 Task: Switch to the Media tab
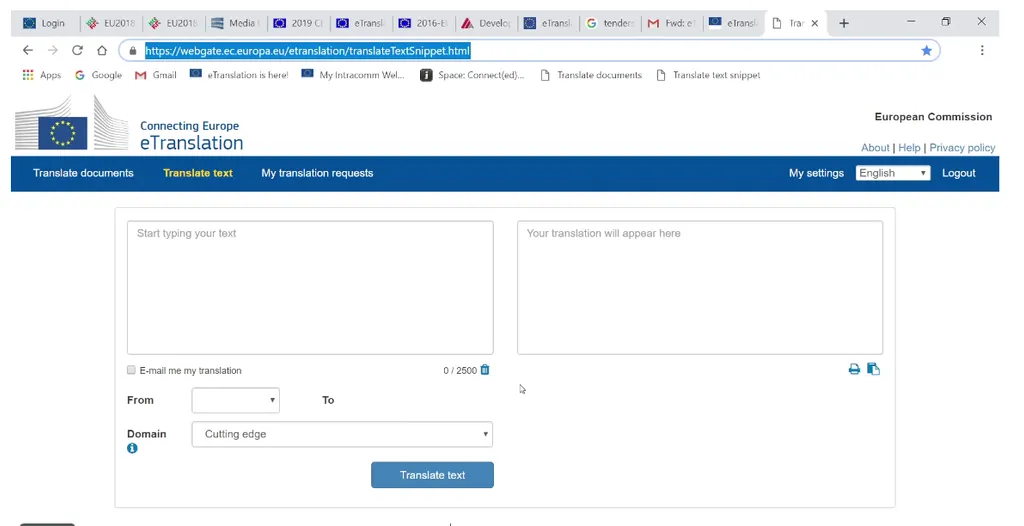236,23
